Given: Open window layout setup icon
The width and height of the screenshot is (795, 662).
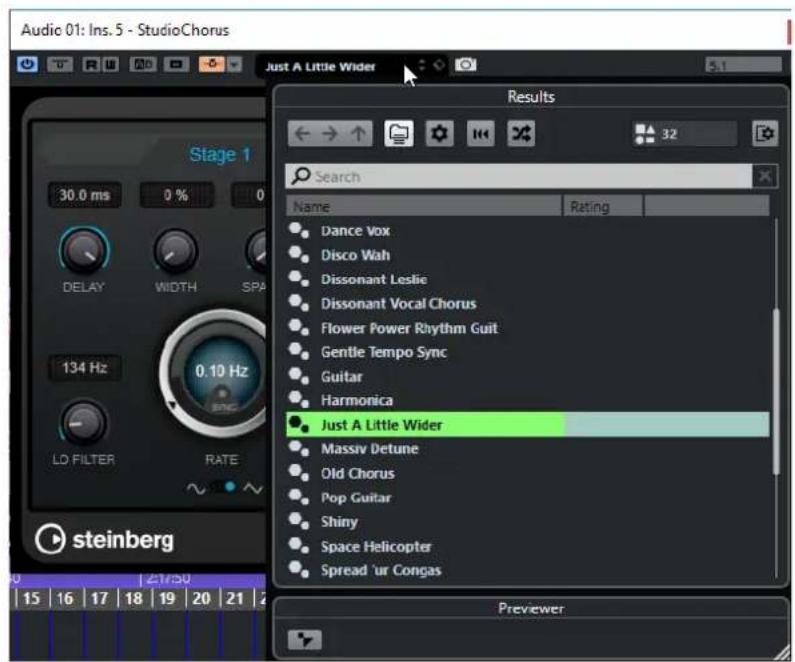Looking at the screenshot, I should (765, 134).
